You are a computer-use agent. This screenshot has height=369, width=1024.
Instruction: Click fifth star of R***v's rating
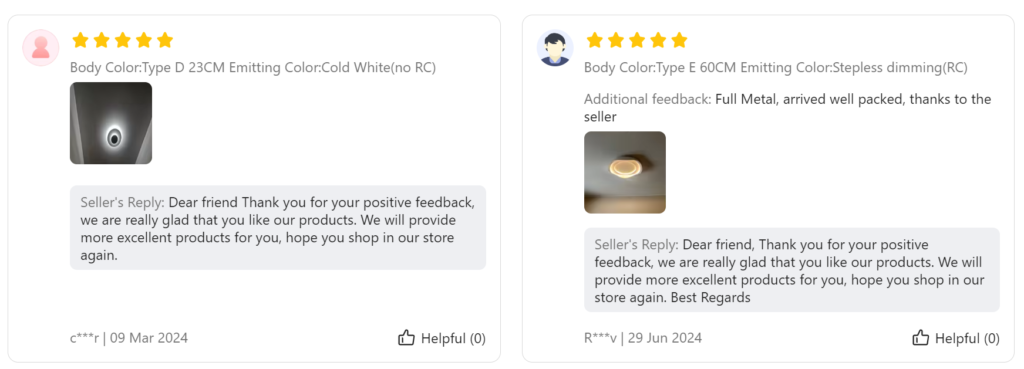[x=679, y=40]
